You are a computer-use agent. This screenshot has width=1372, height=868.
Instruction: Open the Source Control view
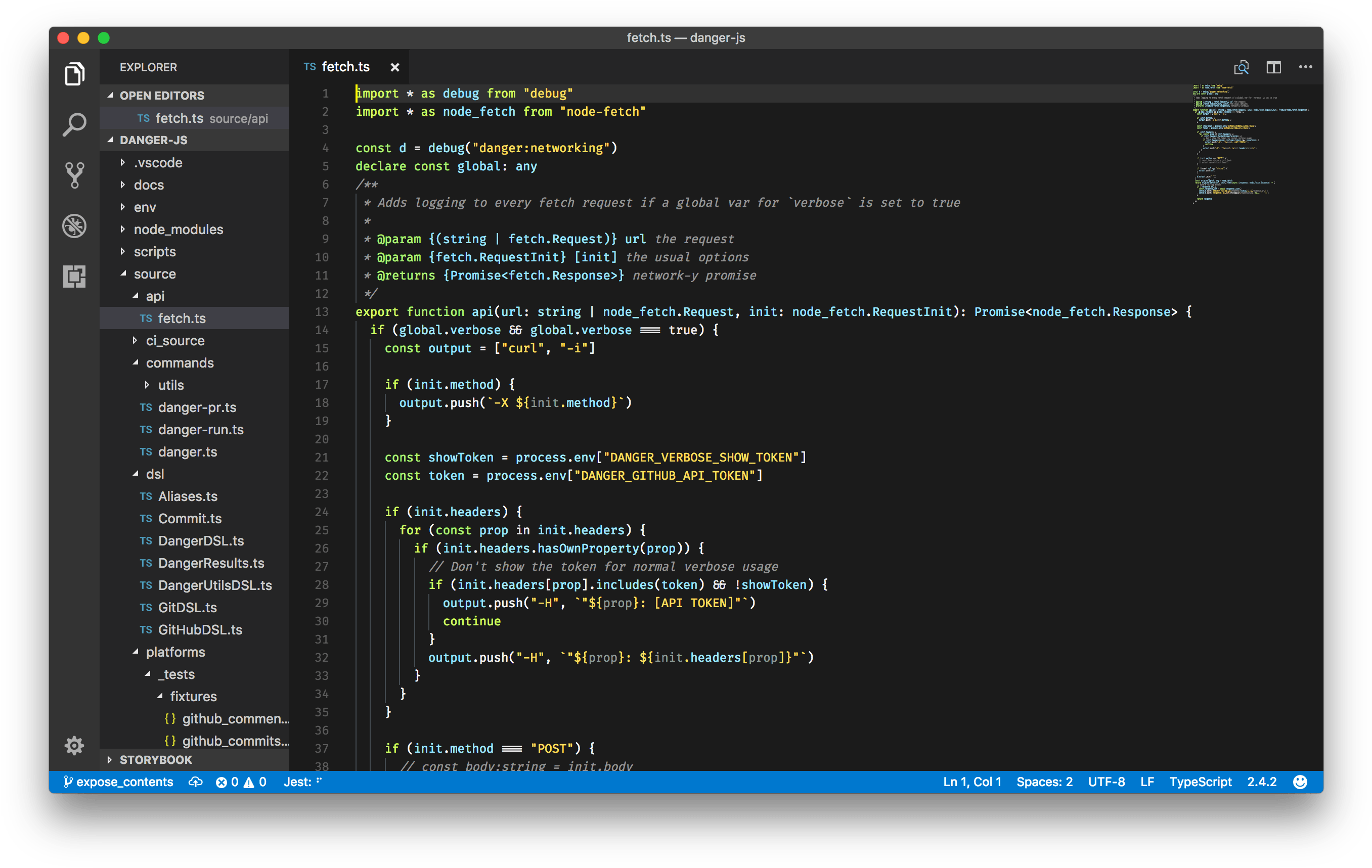(74, 175)
